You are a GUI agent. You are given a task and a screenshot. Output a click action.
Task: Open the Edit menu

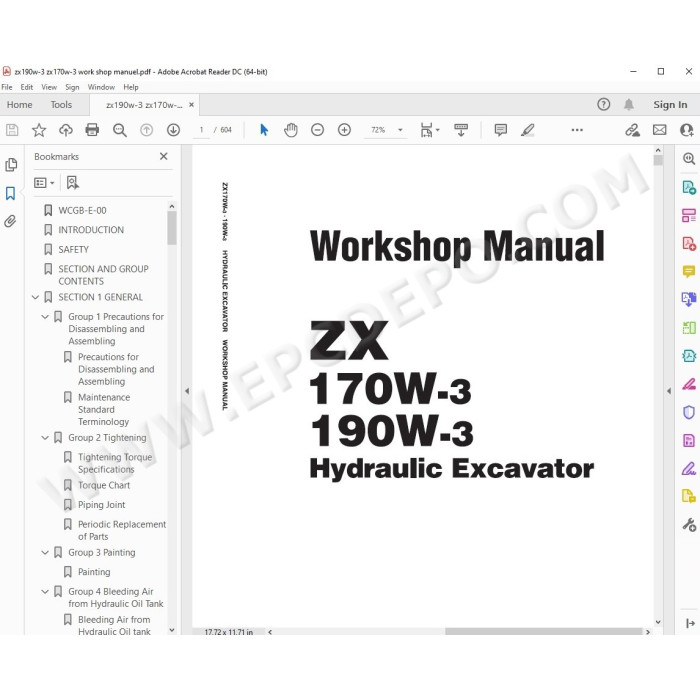click(x=27, y=87)
